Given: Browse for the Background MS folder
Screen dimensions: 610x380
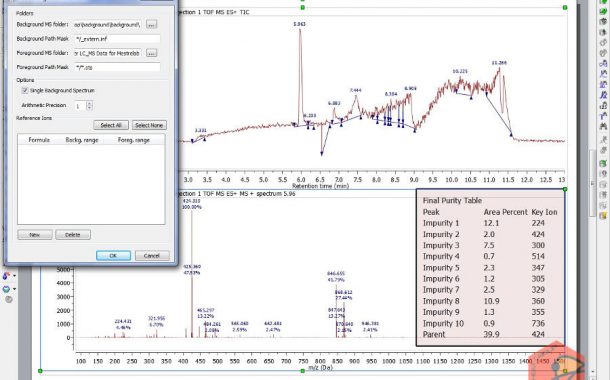Looking at the screenshot, I should pos(151,24).
